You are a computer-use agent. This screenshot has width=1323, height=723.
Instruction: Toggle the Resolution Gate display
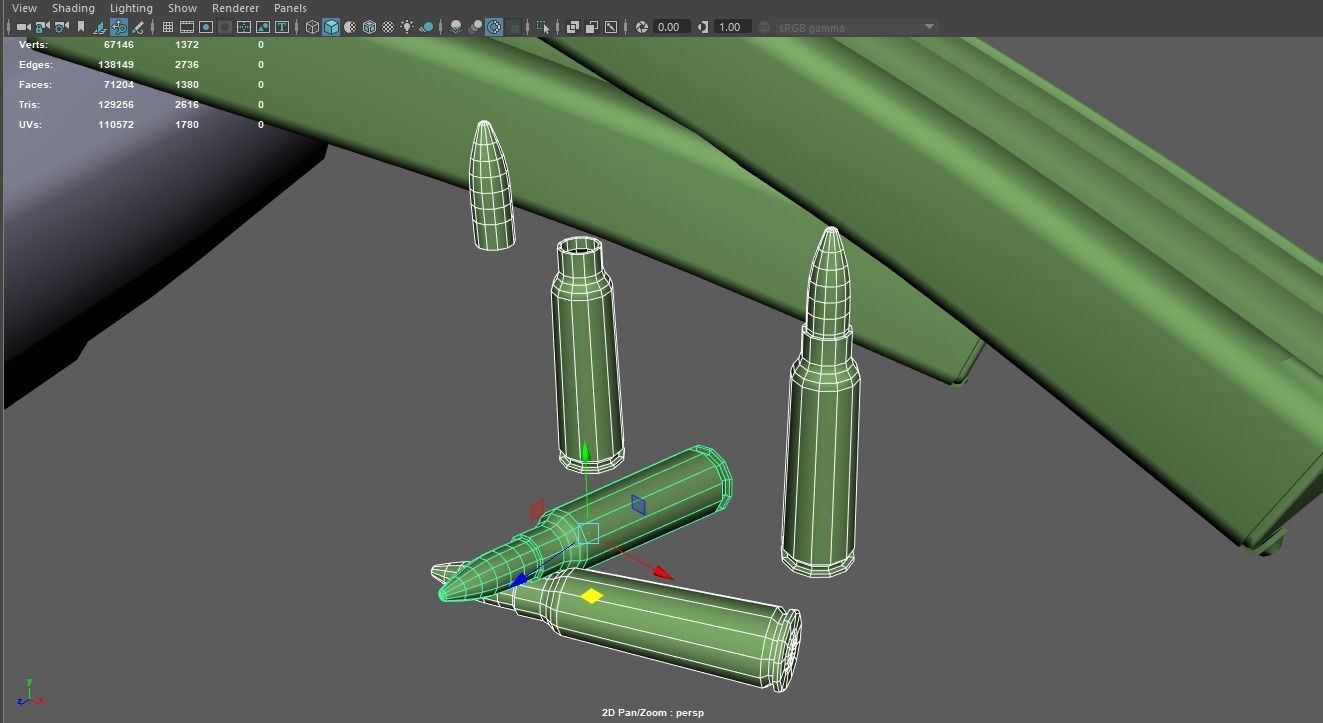pyautogui.click(x=206, y=27)
